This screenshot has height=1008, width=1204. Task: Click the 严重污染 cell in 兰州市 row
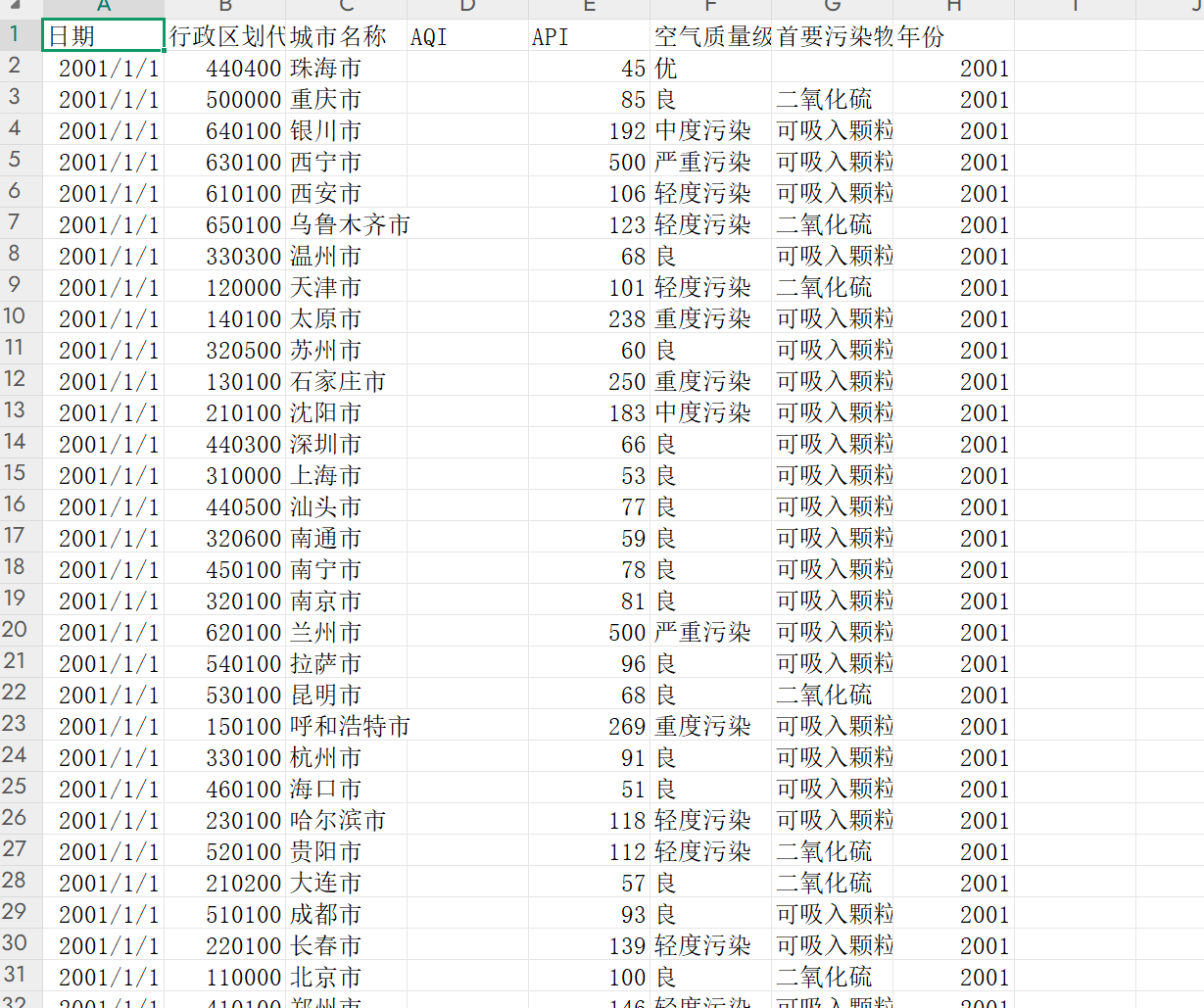tap(710, 633)
